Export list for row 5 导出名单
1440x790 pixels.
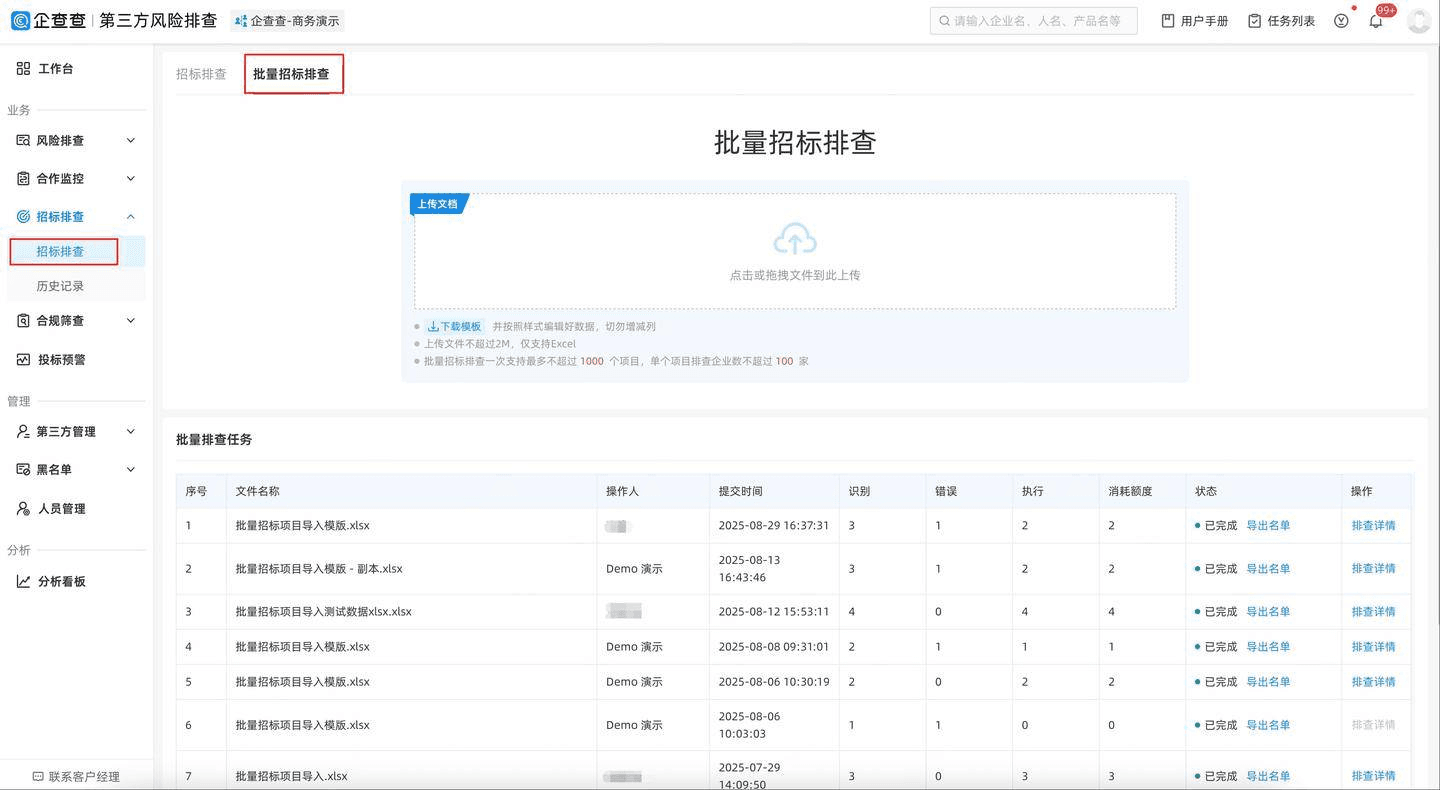[1268, 682]
